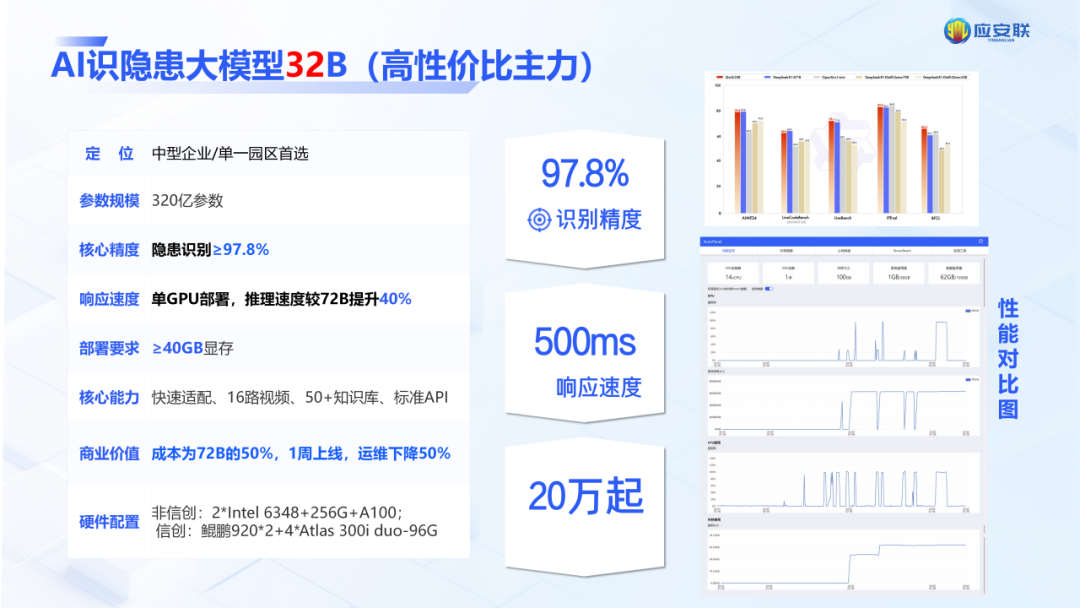Screen dimensions: 1080x608
Task: Click the 商业价值 row label
Action: 109,454
